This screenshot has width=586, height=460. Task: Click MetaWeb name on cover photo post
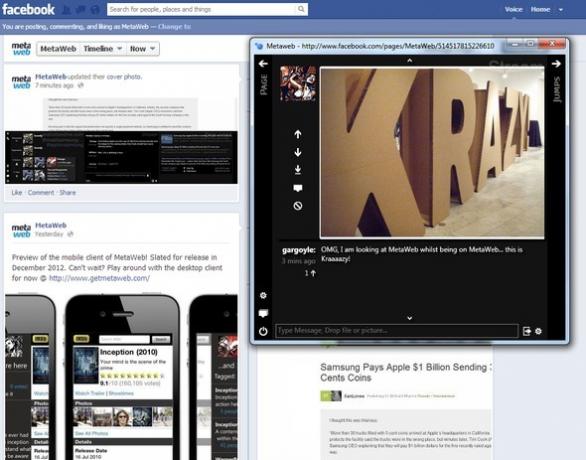(51, 77)
